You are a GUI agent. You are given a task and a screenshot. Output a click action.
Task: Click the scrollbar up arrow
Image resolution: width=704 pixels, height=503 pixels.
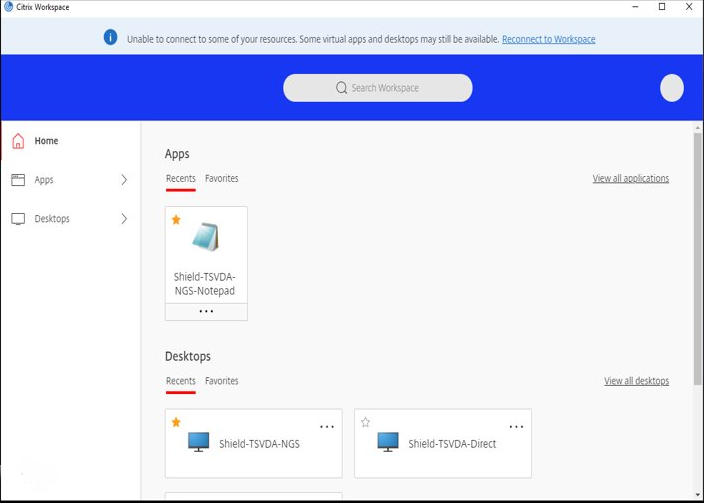697,128
